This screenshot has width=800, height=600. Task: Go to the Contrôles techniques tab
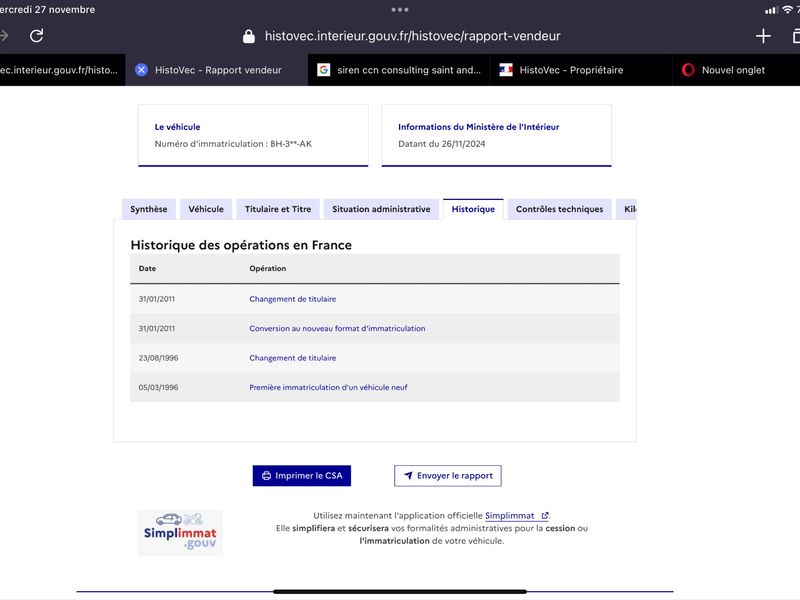[x=559, y=209]
